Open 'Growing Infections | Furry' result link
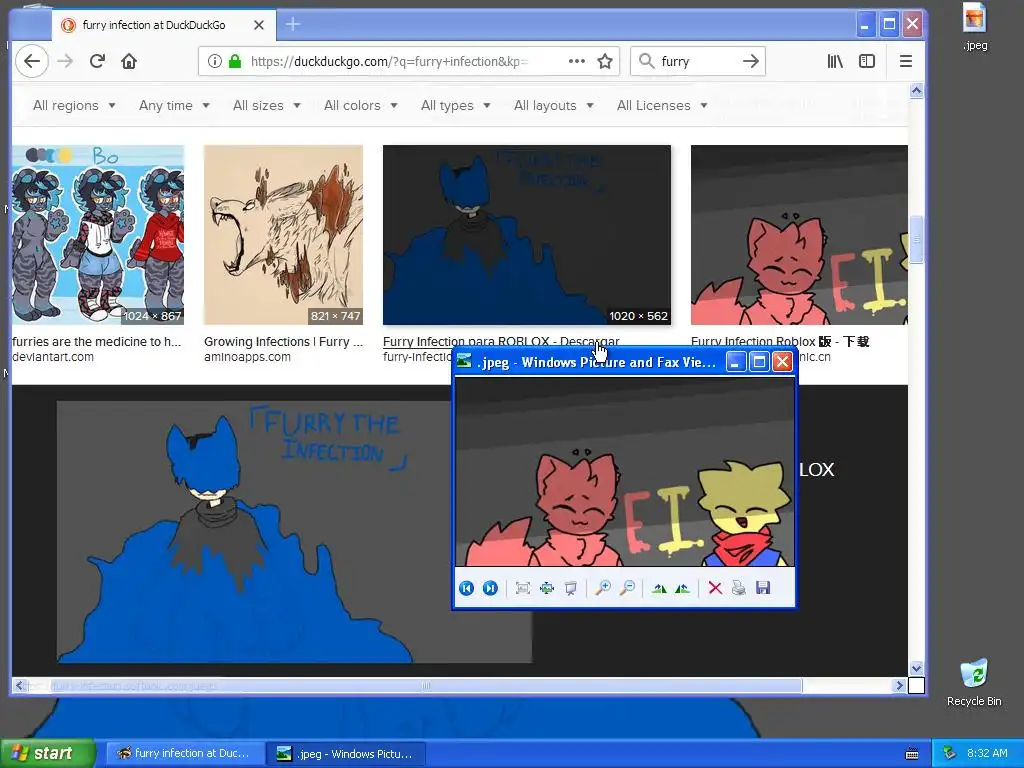 (283, 342)
